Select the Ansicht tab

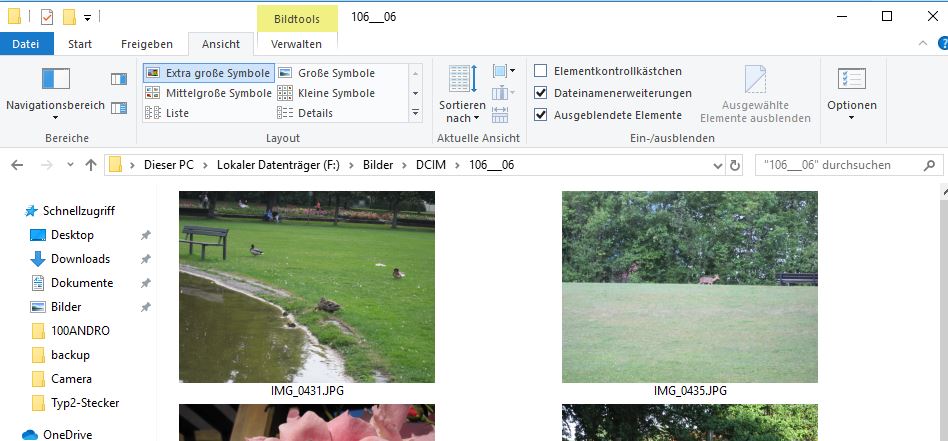(221, 44)
